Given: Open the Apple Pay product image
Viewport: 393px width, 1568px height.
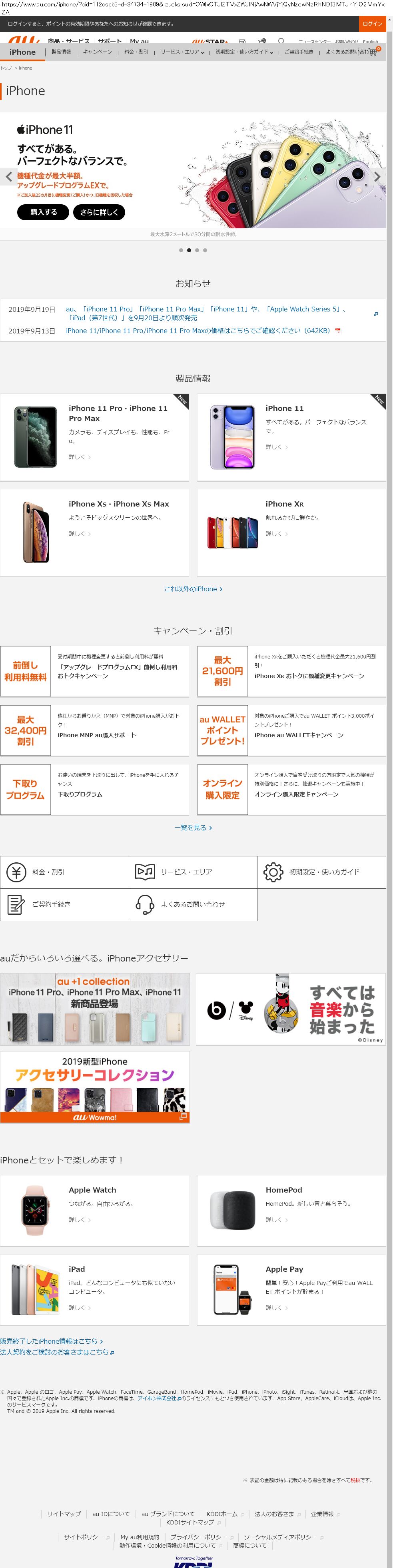Looking at the screenshot, I should point(232,1290).
